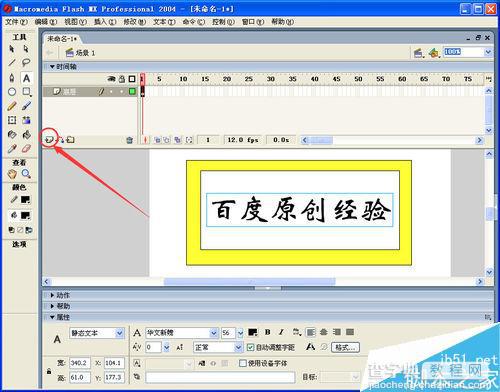Click the edit scene clapper icon

pyautogui.click(x=418, y=53)
